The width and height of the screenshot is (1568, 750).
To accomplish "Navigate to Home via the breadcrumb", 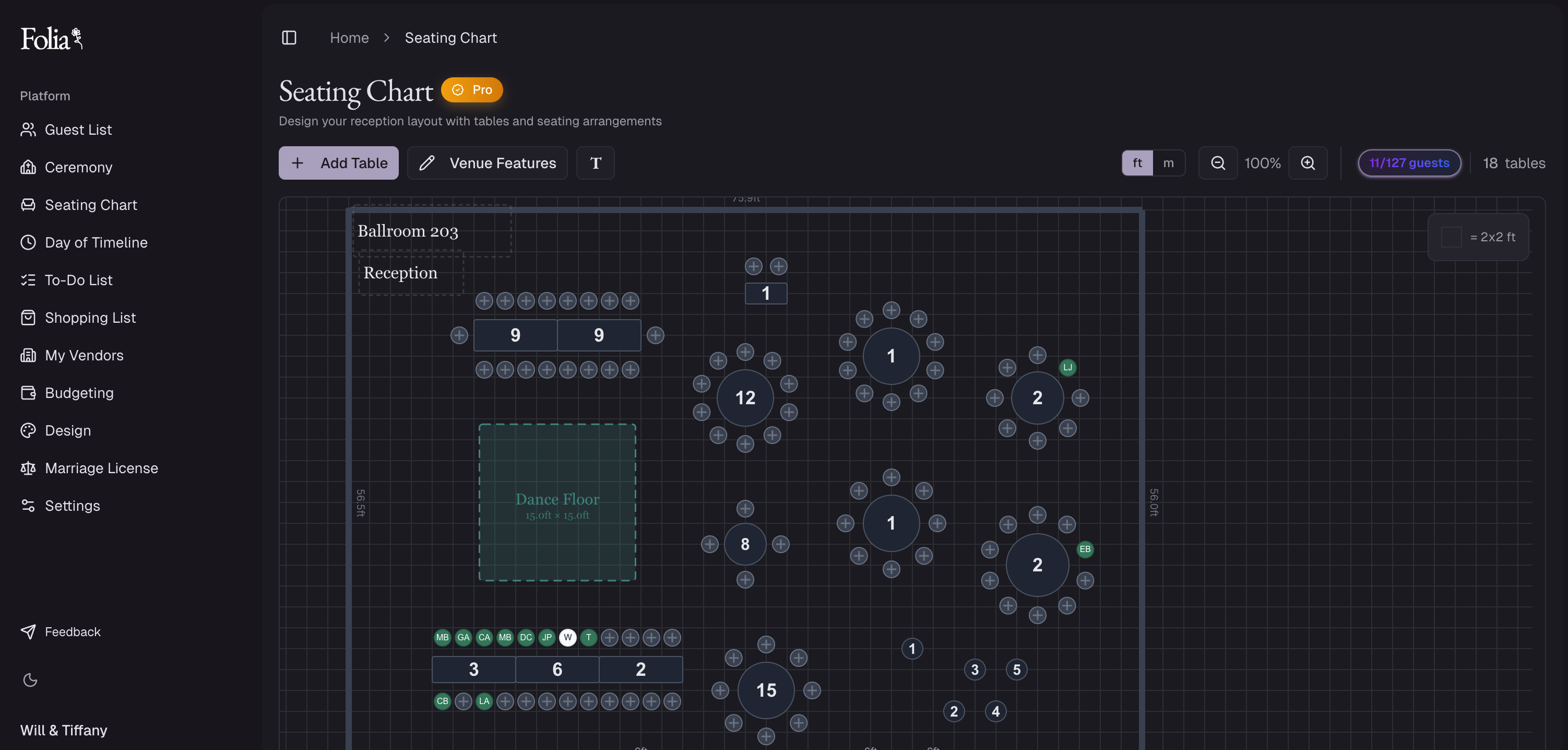I will (349, 37).
